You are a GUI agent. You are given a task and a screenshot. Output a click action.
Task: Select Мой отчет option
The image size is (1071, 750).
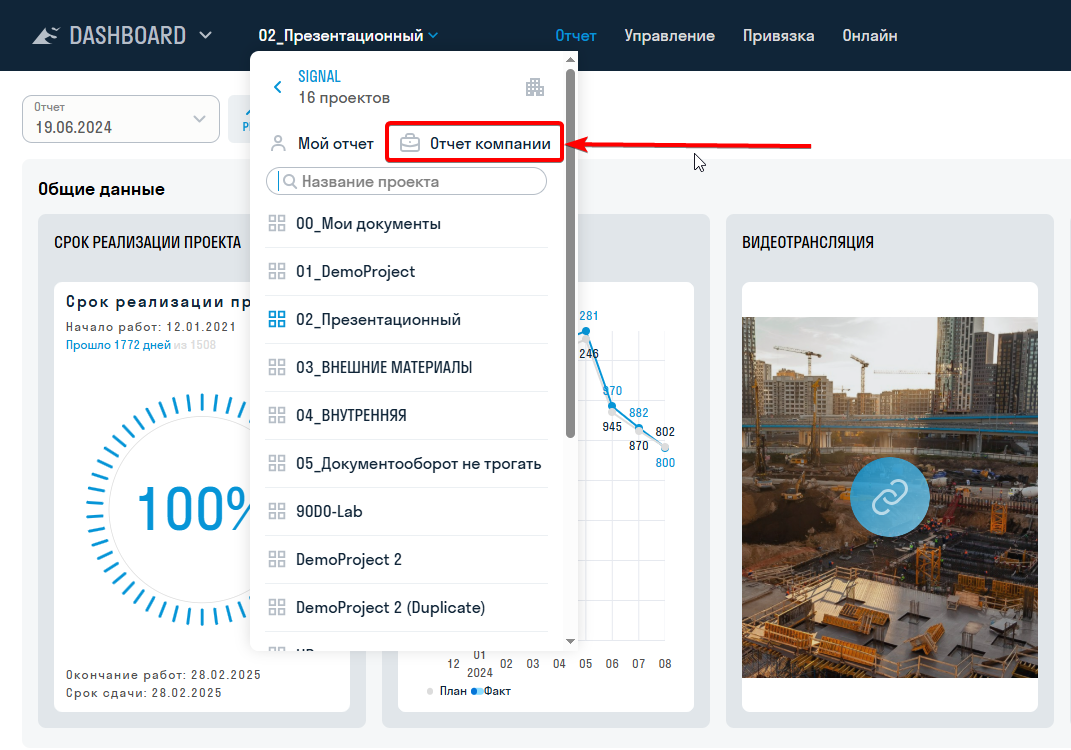pos(335,144)
